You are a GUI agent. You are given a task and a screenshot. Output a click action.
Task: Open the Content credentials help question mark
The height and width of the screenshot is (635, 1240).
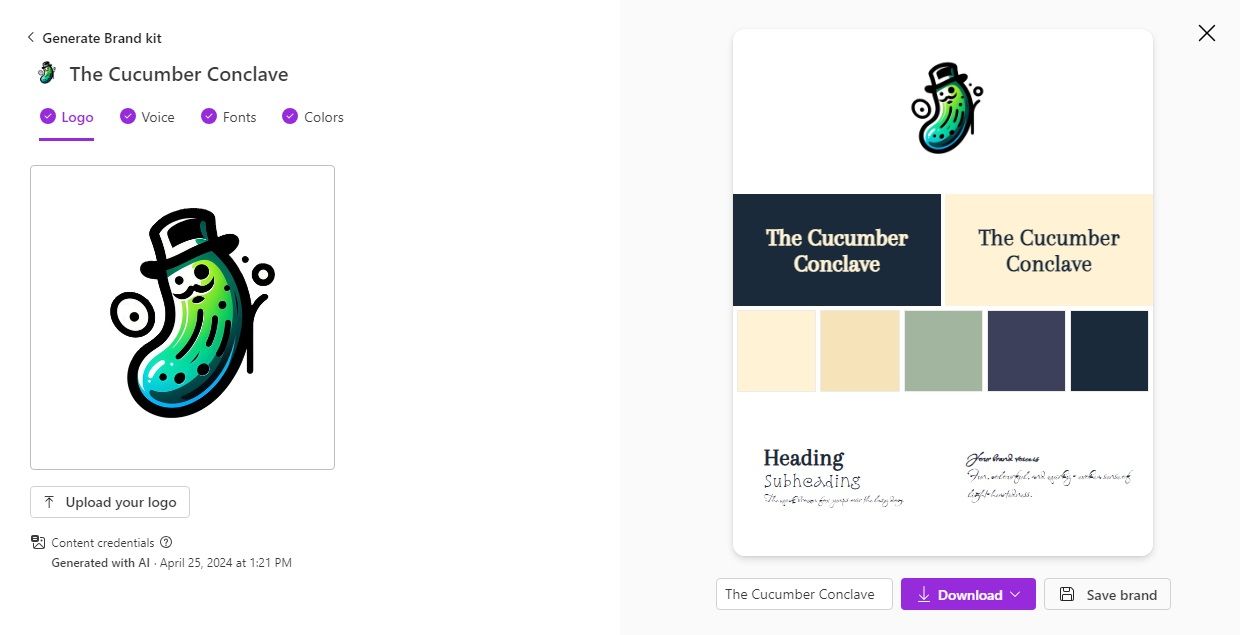click(166, 543)
